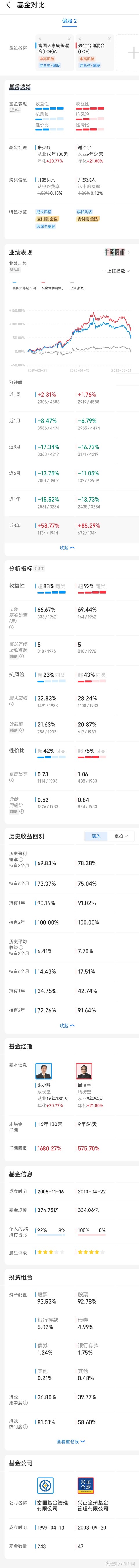The height and width of the screenshot is (1568, 139).
Task: Expand 查看重仓股 holdings link
Action: (70, 1441)
